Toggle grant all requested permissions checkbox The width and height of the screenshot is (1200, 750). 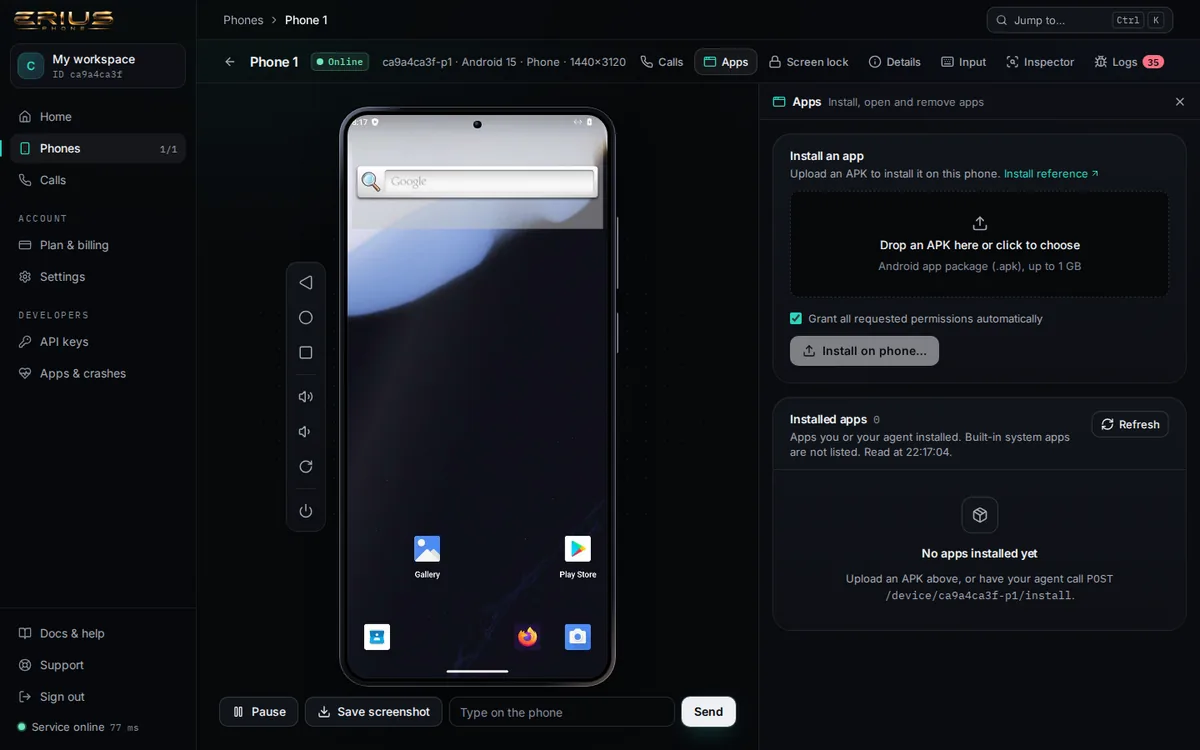796,319
